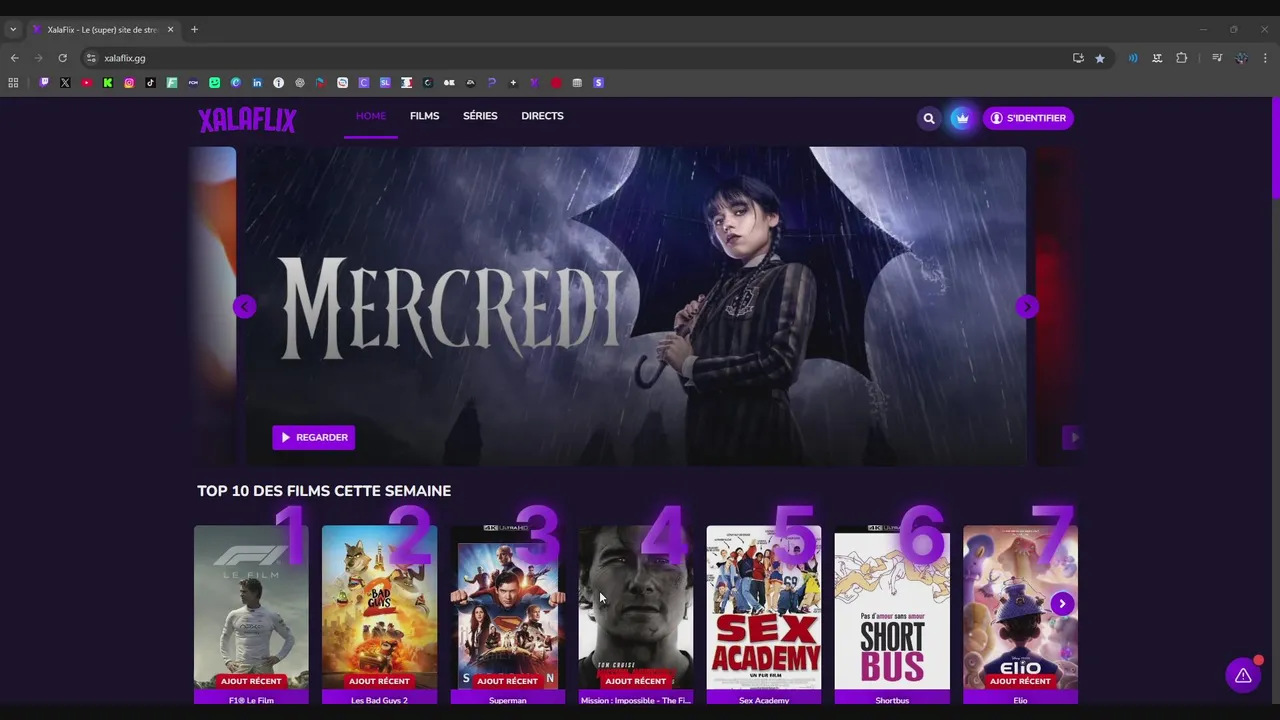This screenshot has height=720, width=1280.
Task: Open the Superman movie poster
Action: tap(507, 608)
